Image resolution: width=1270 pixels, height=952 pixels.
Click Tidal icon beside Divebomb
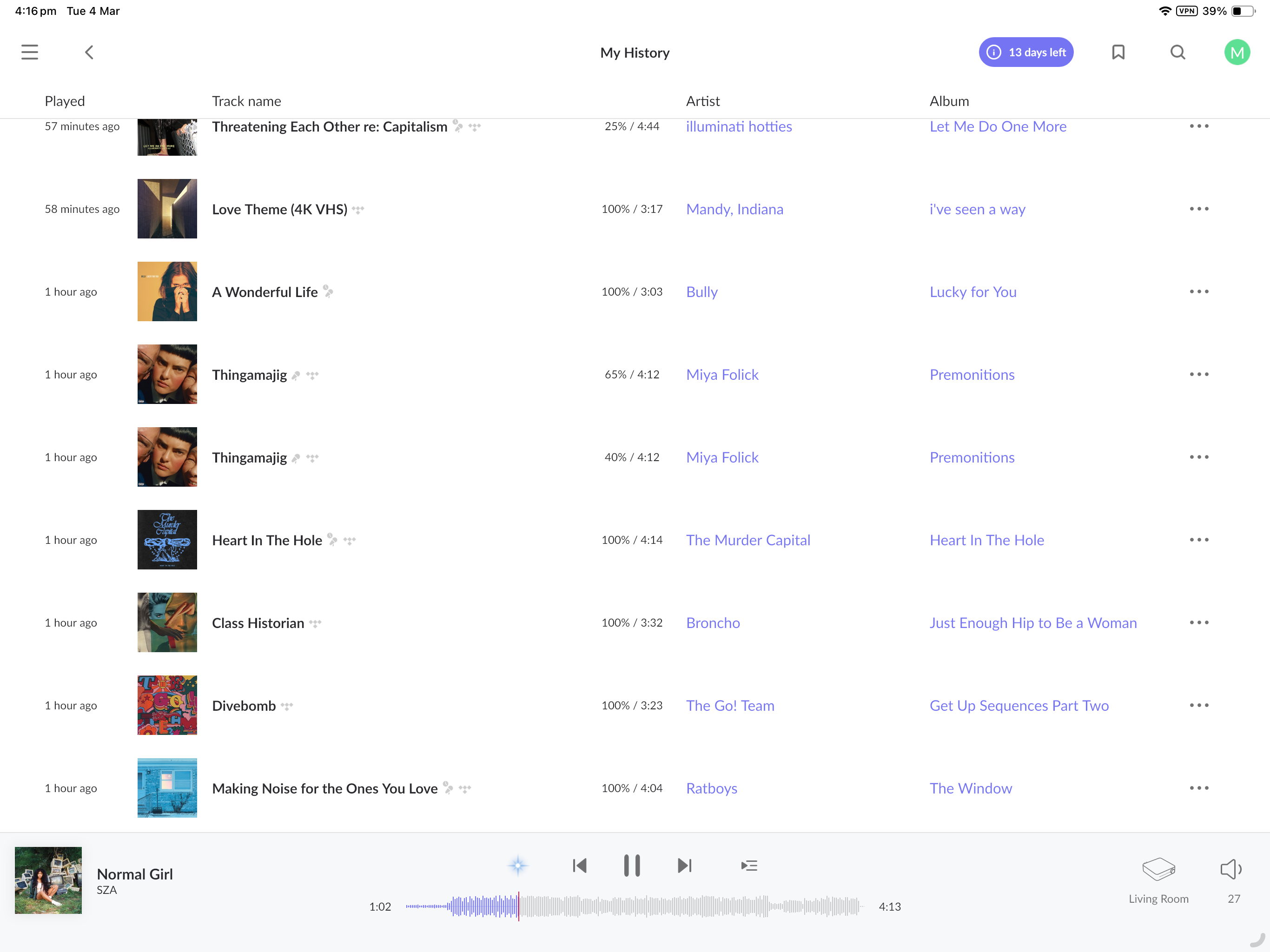pyautogui.click(x=286, y=706)
